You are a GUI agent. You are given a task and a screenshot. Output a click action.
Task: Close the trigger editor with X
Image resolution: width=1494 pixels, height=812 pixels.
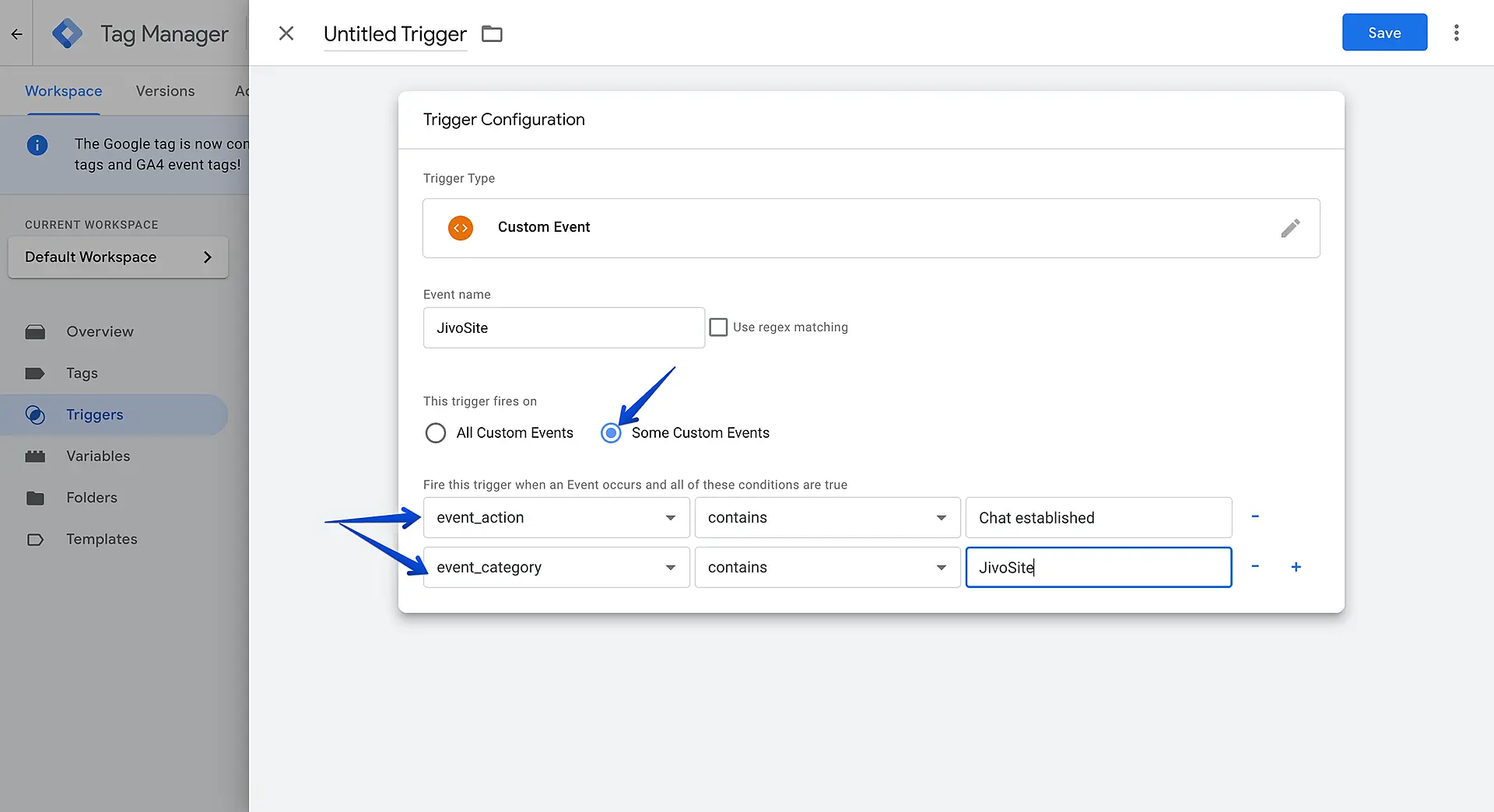click(286, 33)
